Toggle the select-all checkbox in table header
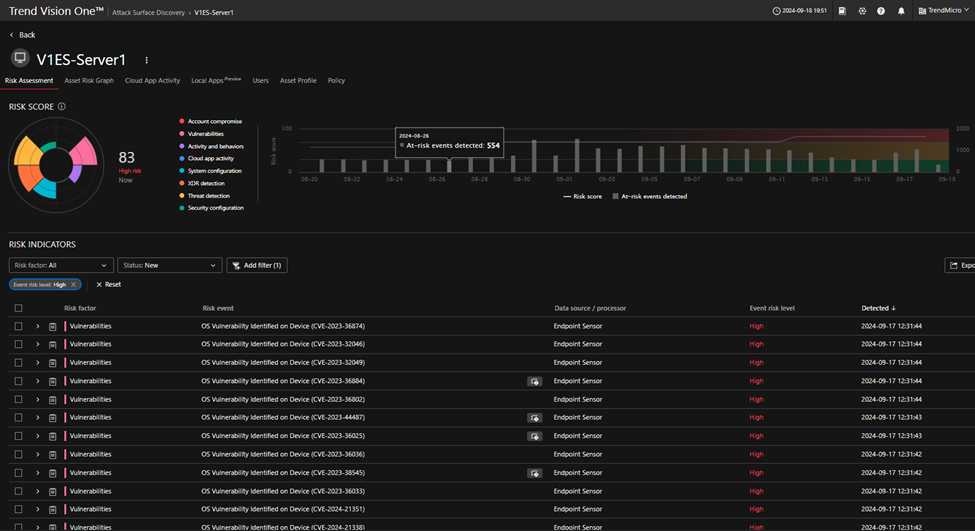Image resolution: width=975 pixels, height=531 pixels. tap(19, 308)
